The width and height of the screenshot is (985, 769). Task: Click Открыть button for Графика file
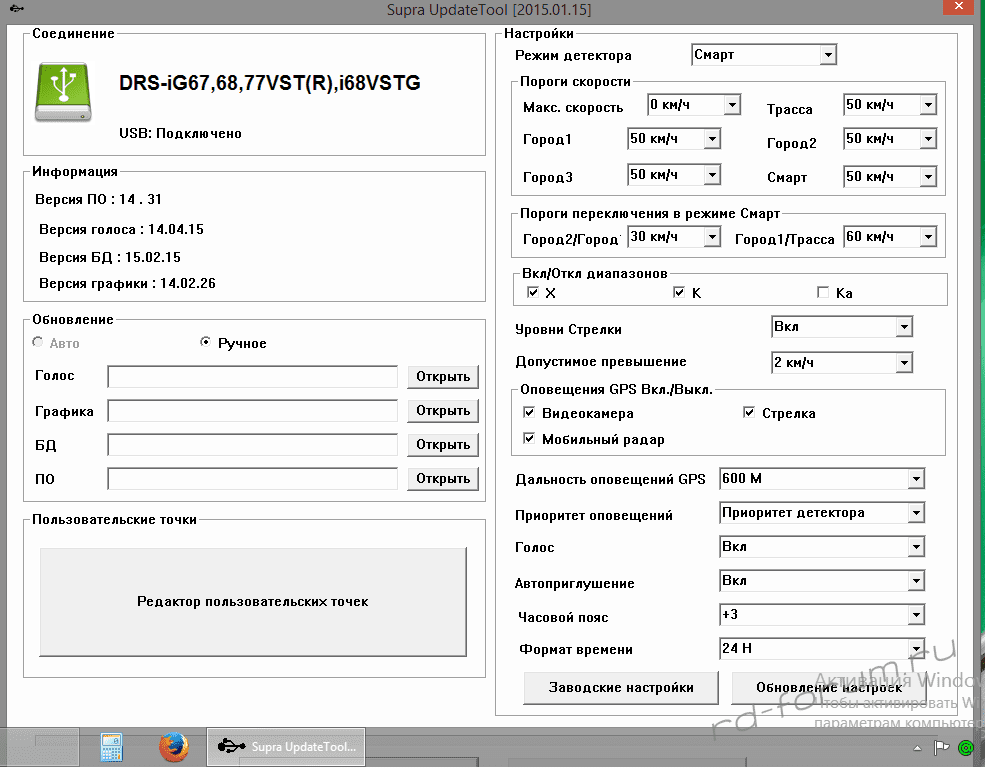pos(443,410)
